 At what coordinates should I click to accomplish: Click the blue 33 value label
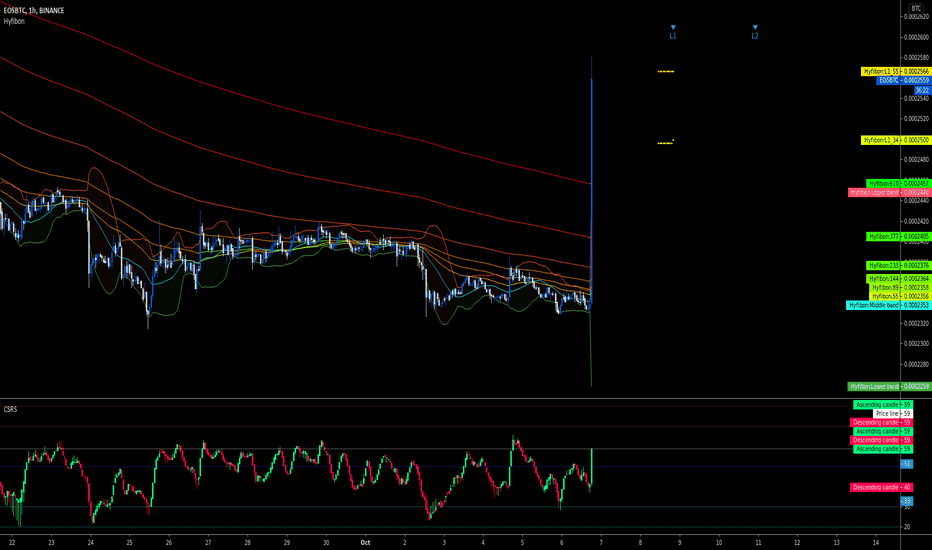(907, 501)
